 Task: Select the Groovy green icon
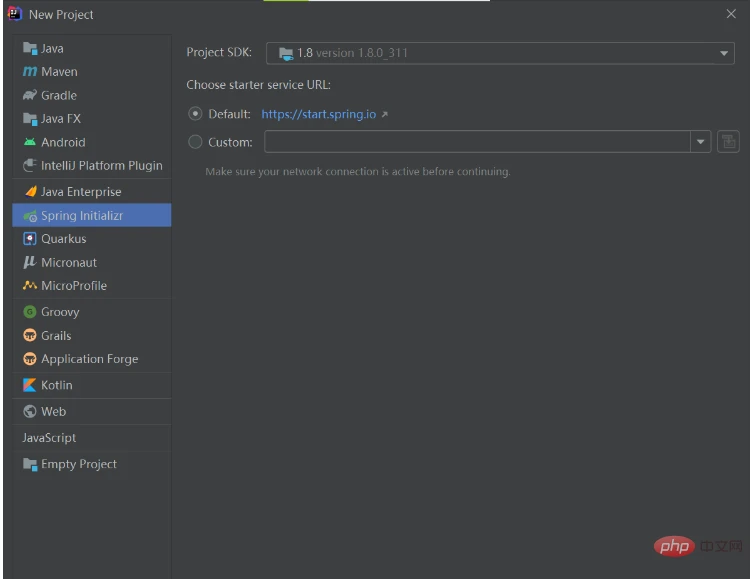(x=30, y=312)
